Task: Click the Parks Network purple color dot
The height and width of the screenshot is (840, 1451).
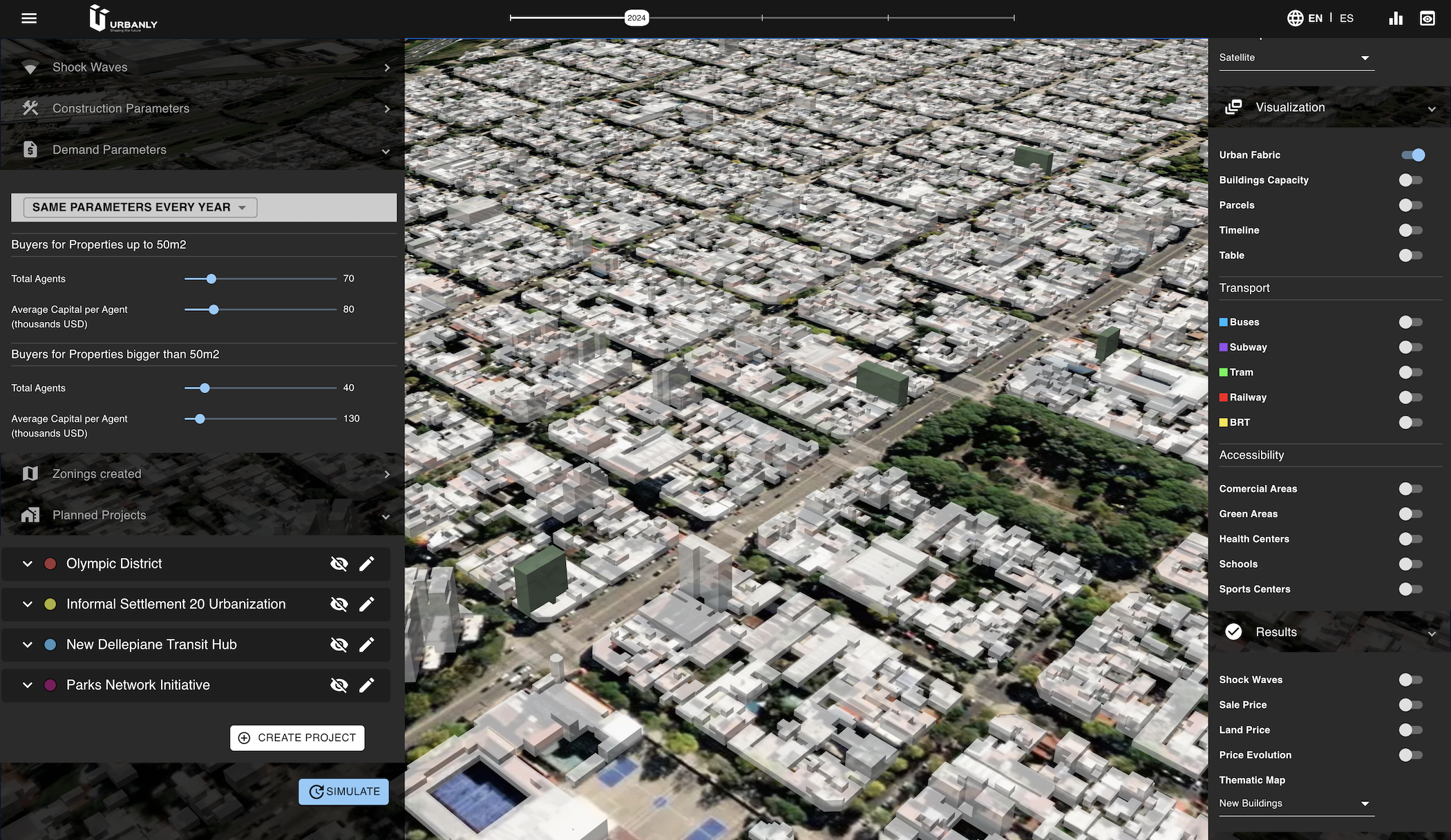Action: pos(50,685)
